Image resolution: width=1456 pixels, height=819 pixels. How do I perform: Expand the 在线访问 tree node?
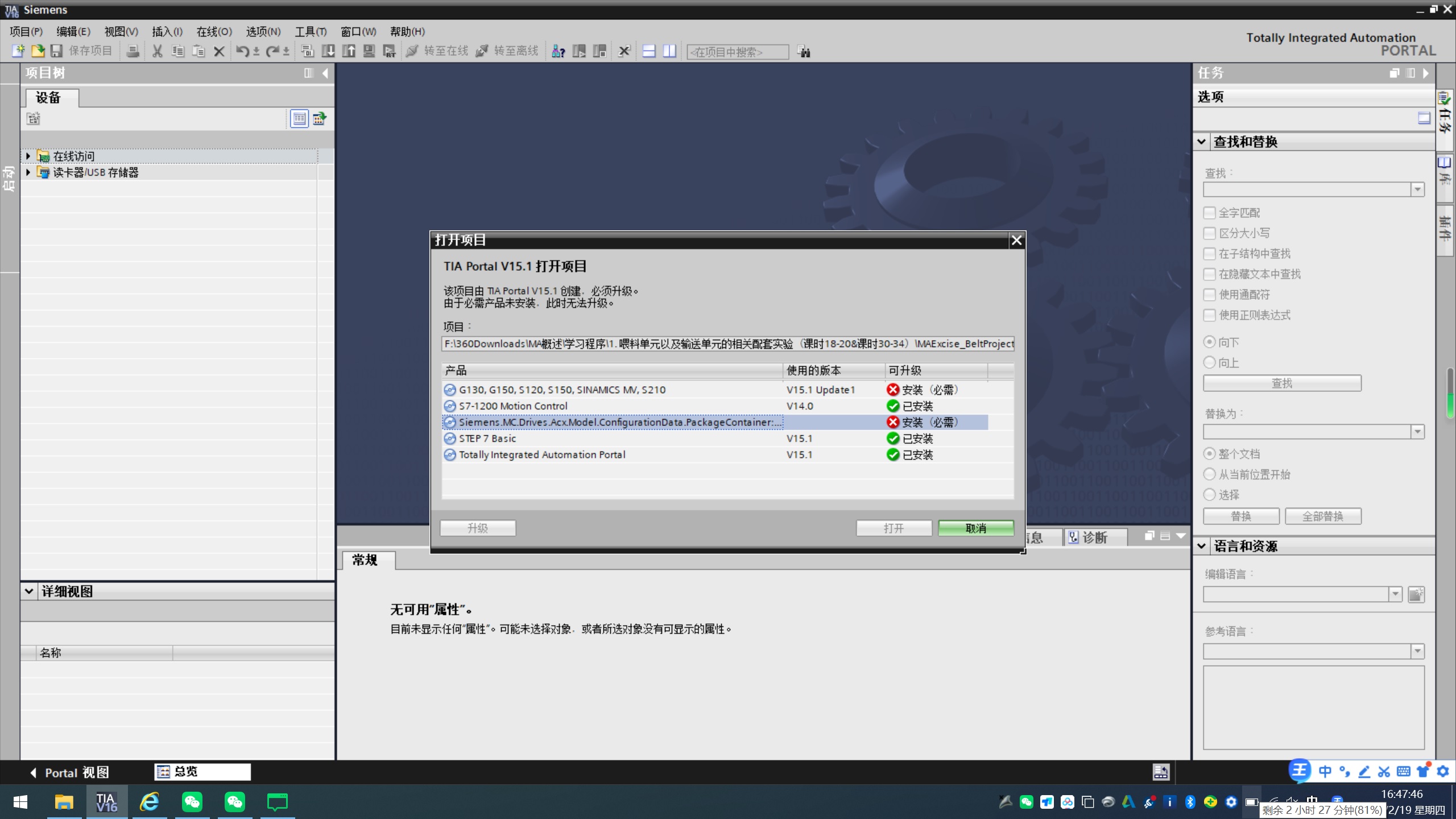pyautogui.click(x=28, y=156)
